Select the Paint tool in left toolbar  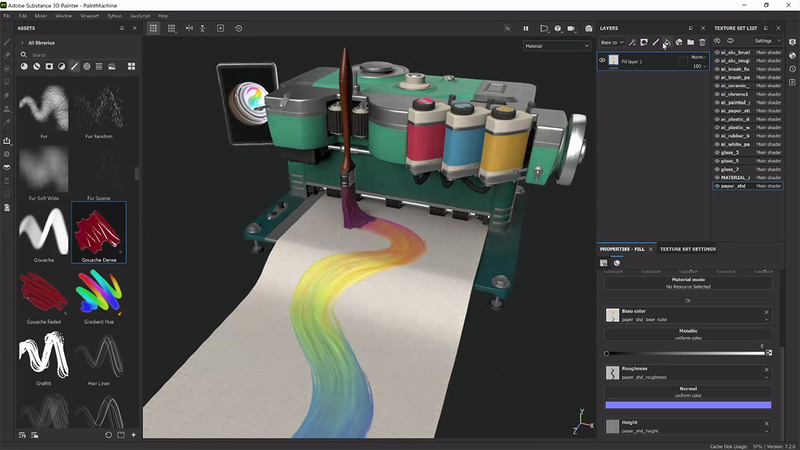(x=7, y=42)
